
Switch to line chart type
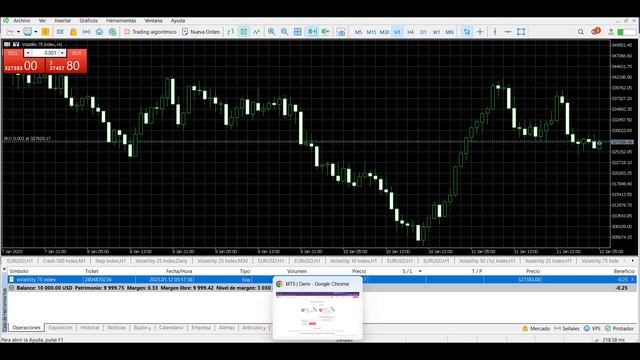[x=257, y=31]
